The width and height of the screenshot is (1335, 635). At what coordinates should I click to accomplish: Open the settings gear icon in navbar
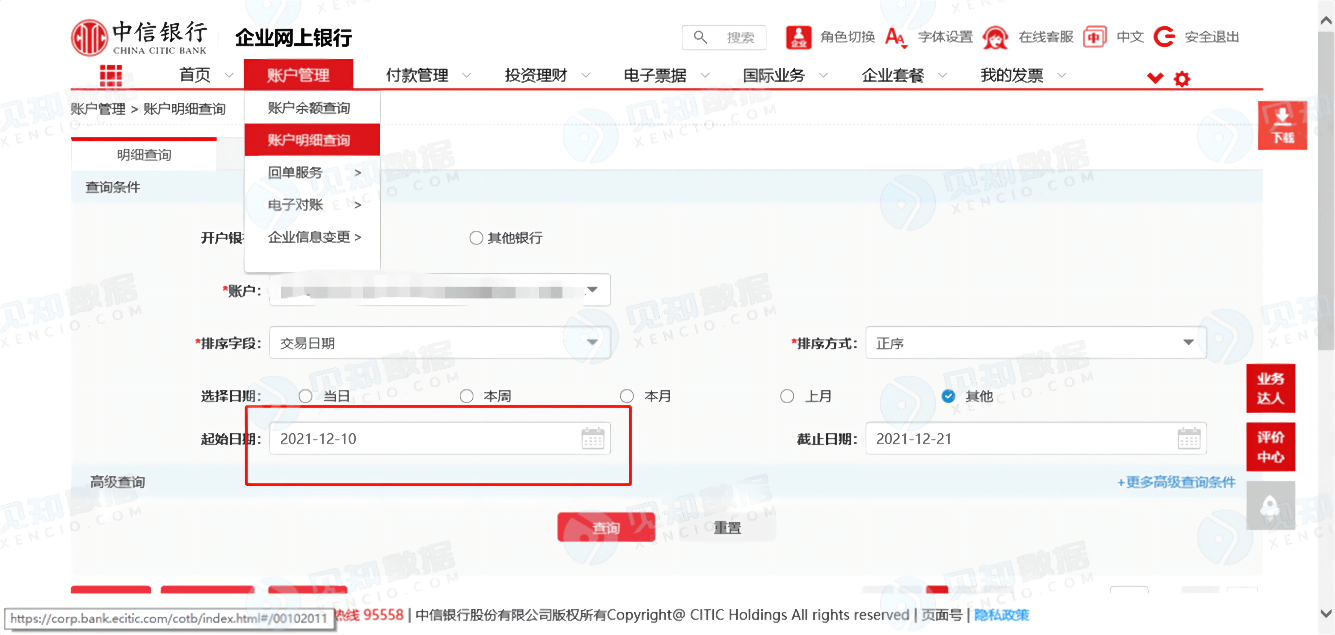point(1182,78)
